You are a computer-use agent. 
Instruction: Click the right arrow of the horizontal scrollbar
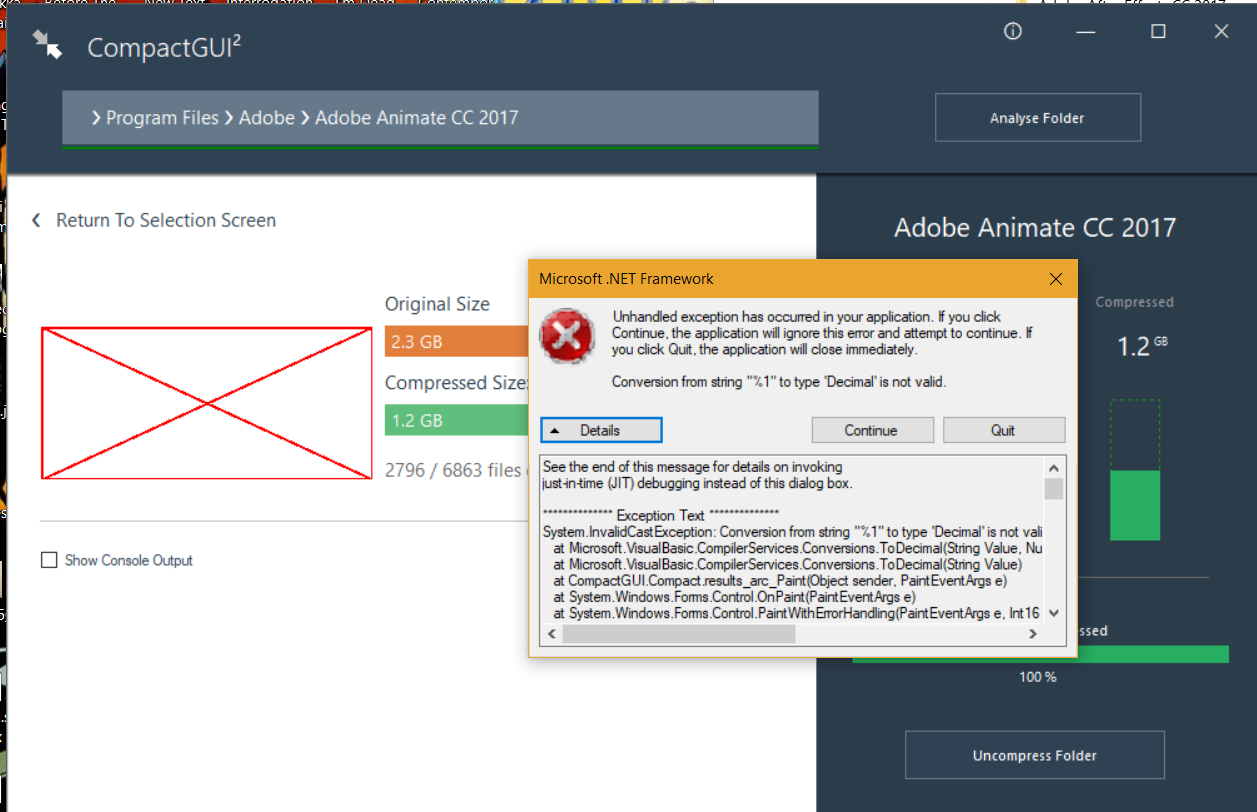click(x=1033, y=633)
